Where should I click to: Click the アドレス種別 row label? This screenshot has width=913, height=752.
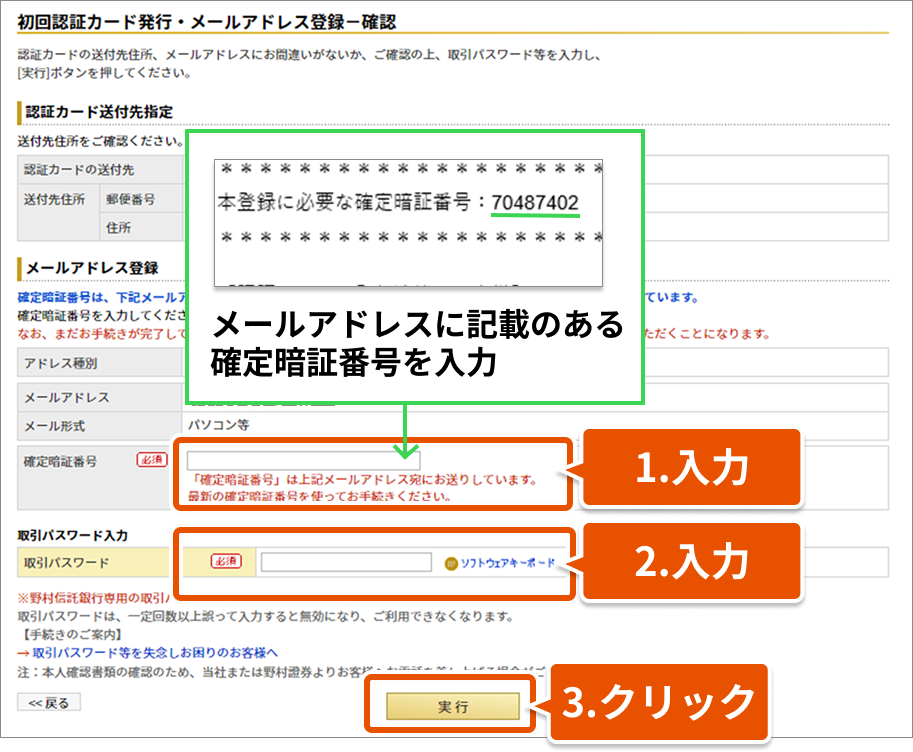tap(61, 362)
